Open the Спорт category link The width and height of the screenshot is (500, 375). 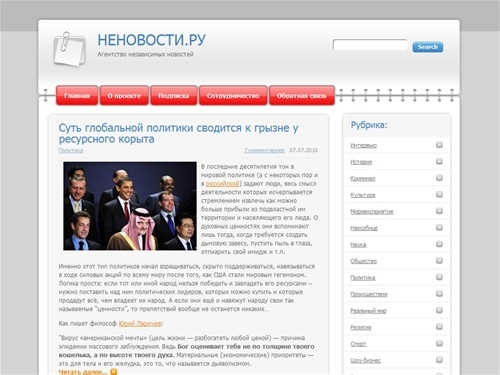click(358, 344)
